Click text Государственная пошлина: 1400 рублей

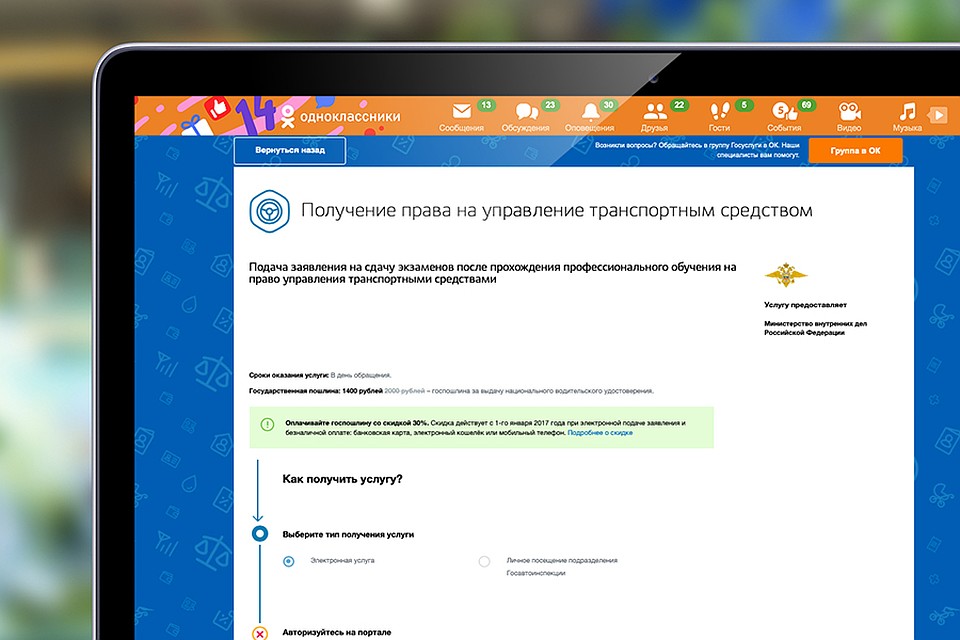click(316, 391)
